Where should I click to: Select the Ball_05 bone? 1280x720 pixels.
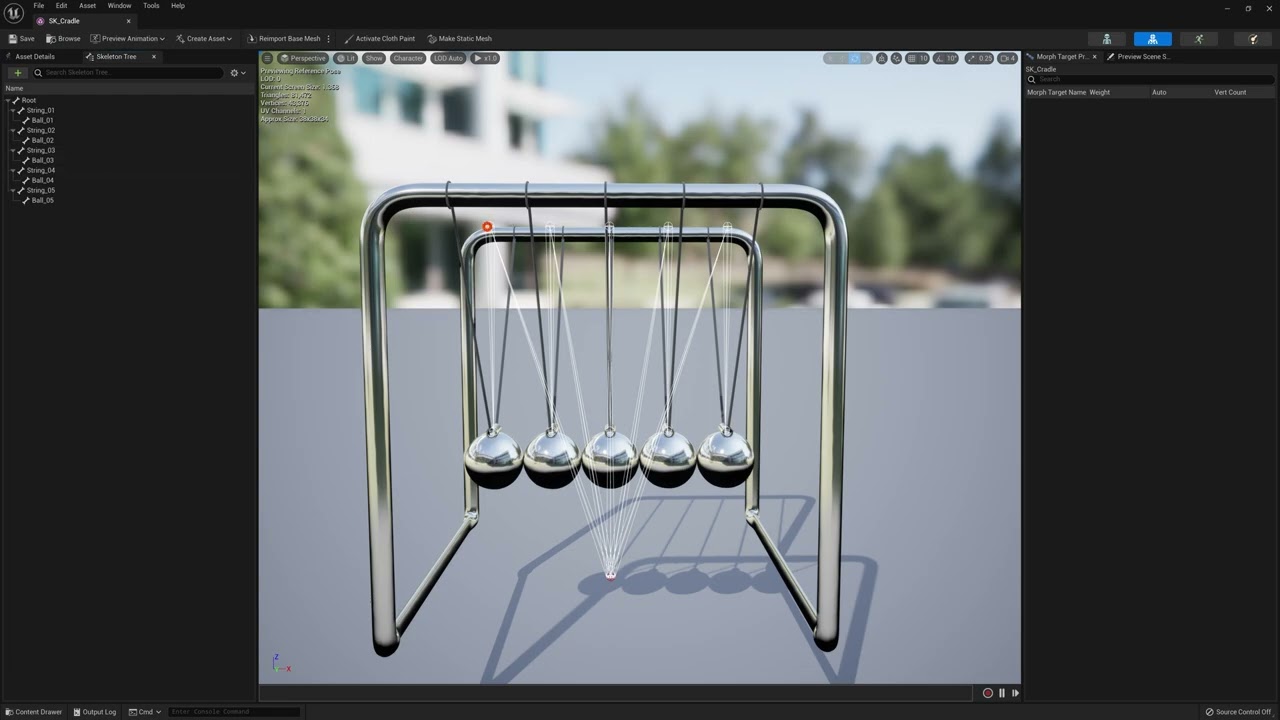(42, 200)
